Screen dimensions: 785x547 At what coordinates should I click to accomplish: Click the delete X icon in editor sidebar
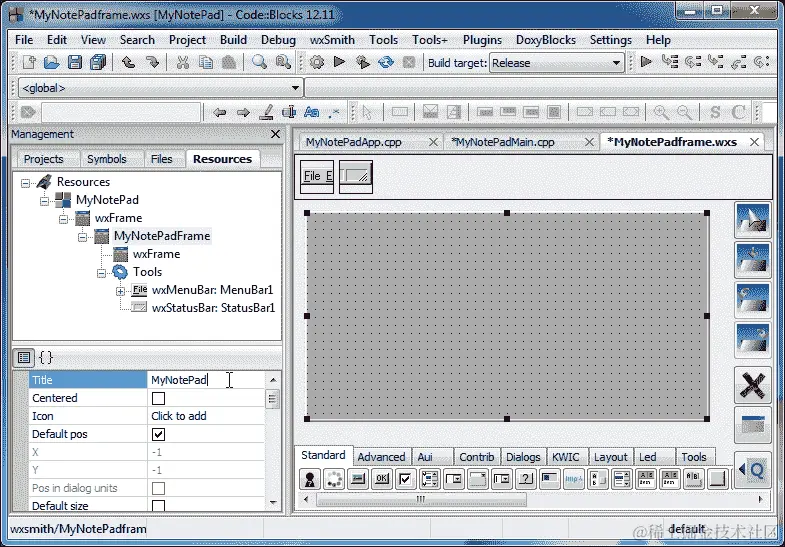(x=752, y=385)
